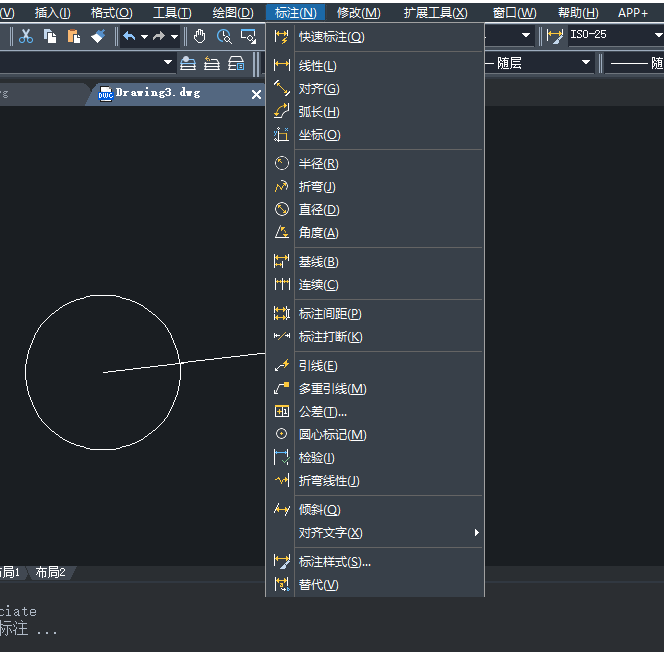Open the Undo history dropdown arrow

click(x=144, y=37)
